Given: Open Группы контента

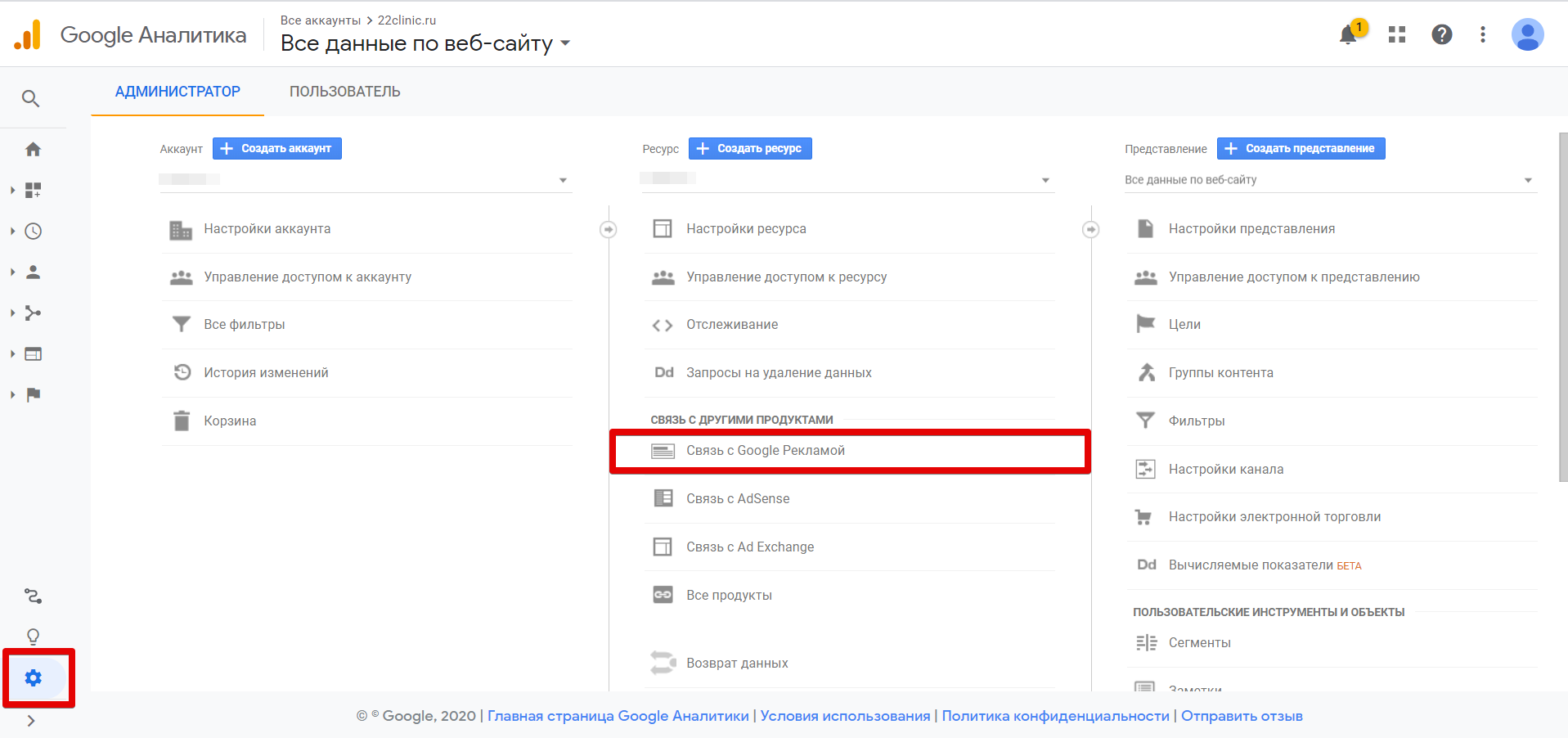Looking at the screenshot, I should pyautogui.click(x=1332, y=373).
